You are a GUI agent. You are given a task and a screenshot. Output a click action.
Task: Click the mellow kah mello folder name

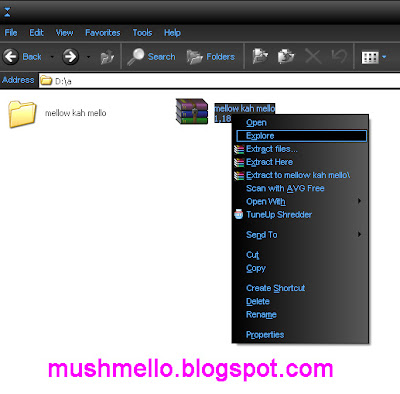tap(76, 113)
